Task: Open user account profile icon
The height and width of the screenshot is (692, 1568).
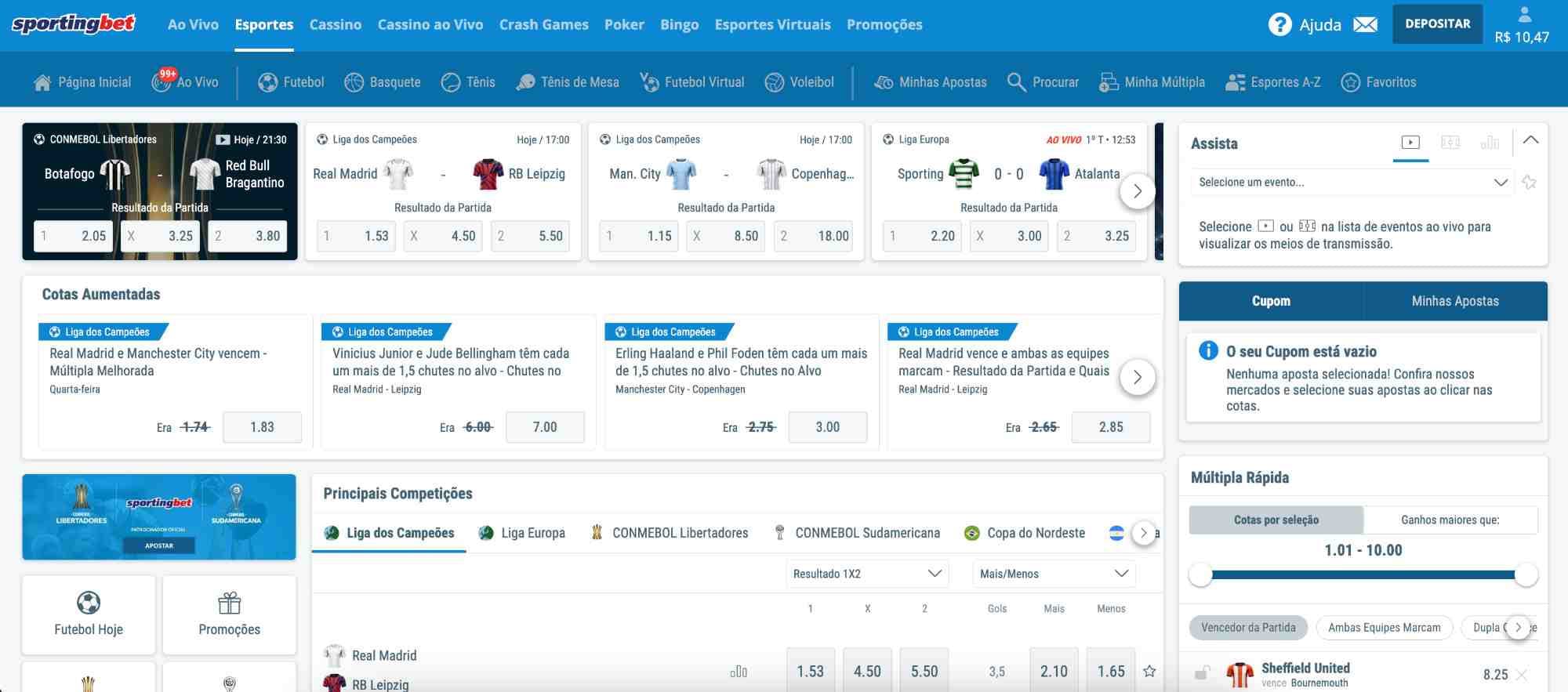Action: [x=1525, y=14]
